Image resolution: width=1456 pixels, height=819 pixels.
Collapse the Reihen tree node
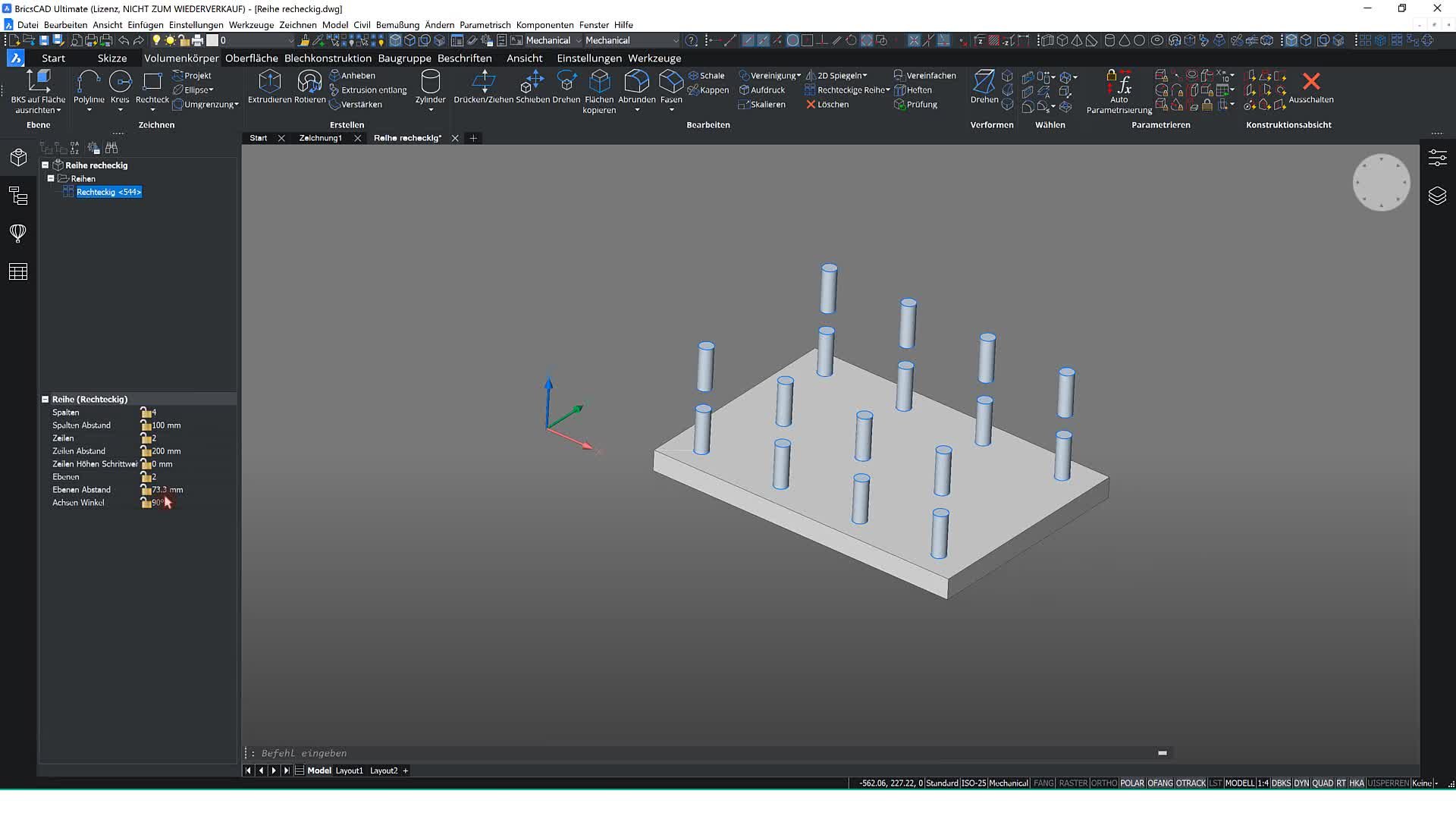click(51, 178)
